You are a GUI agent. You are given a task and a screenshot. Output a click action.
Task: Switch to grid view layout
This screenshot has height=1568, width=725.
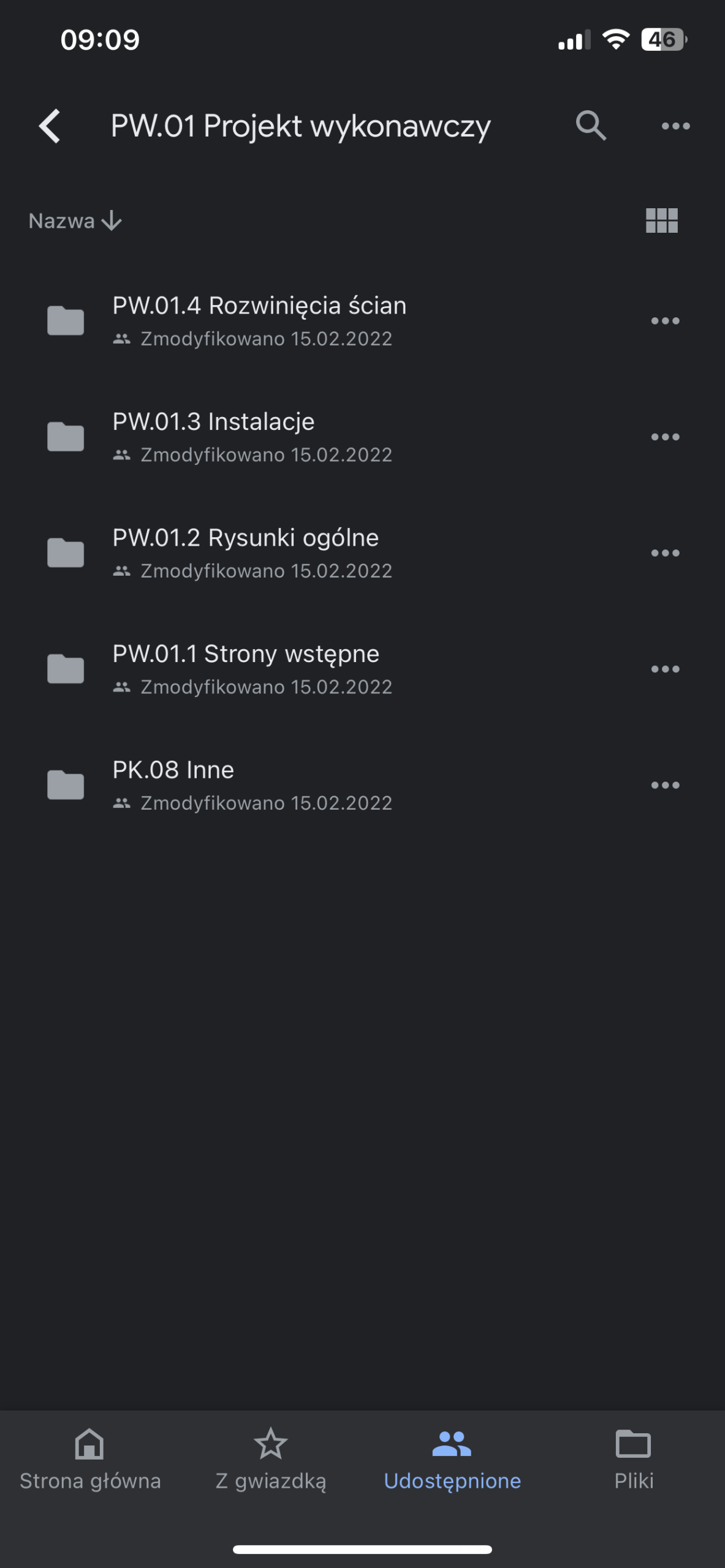point(661,221)
